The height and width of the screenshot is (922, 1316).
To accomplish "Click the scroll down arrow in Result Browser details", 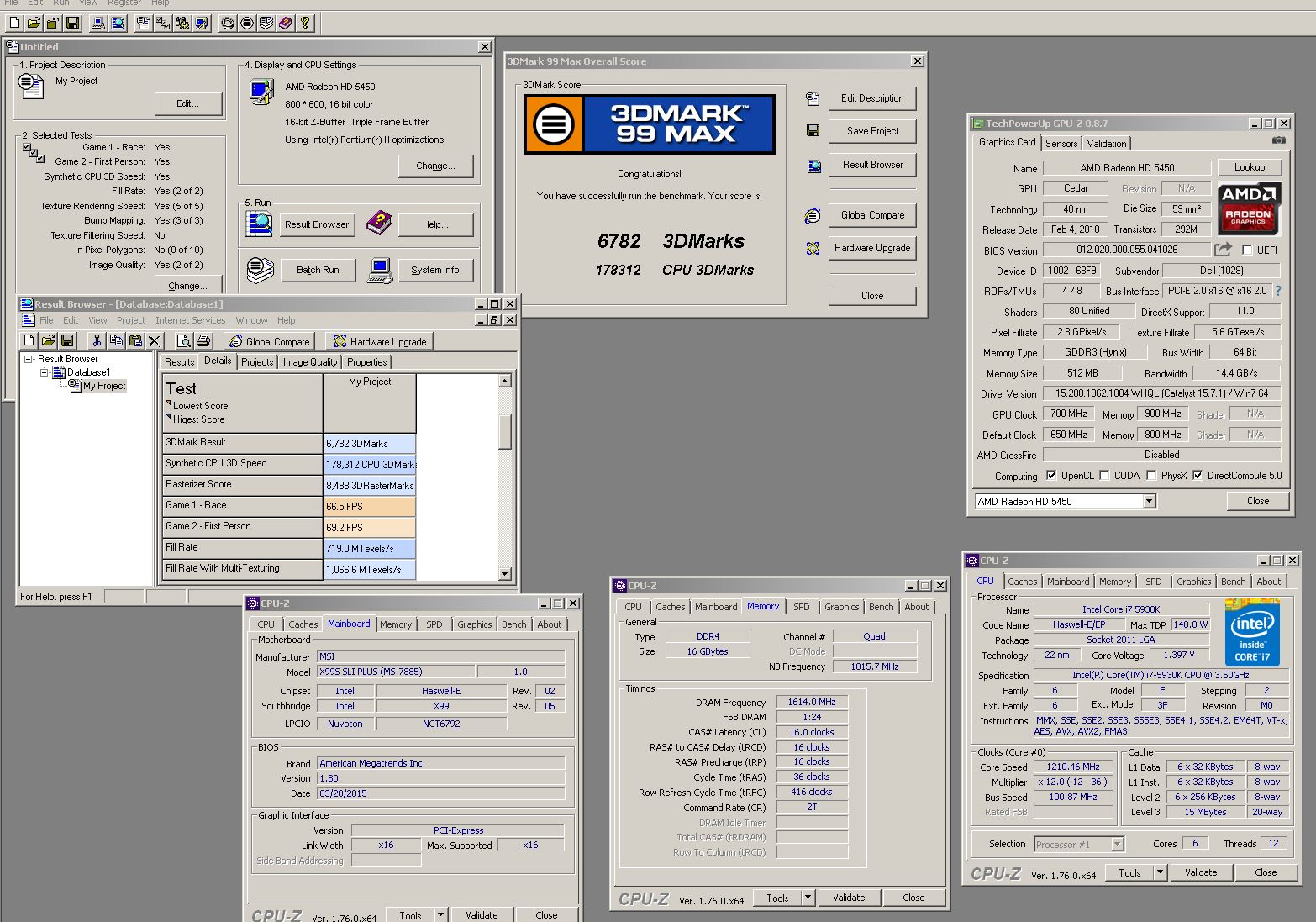I will tap(505, 574).
